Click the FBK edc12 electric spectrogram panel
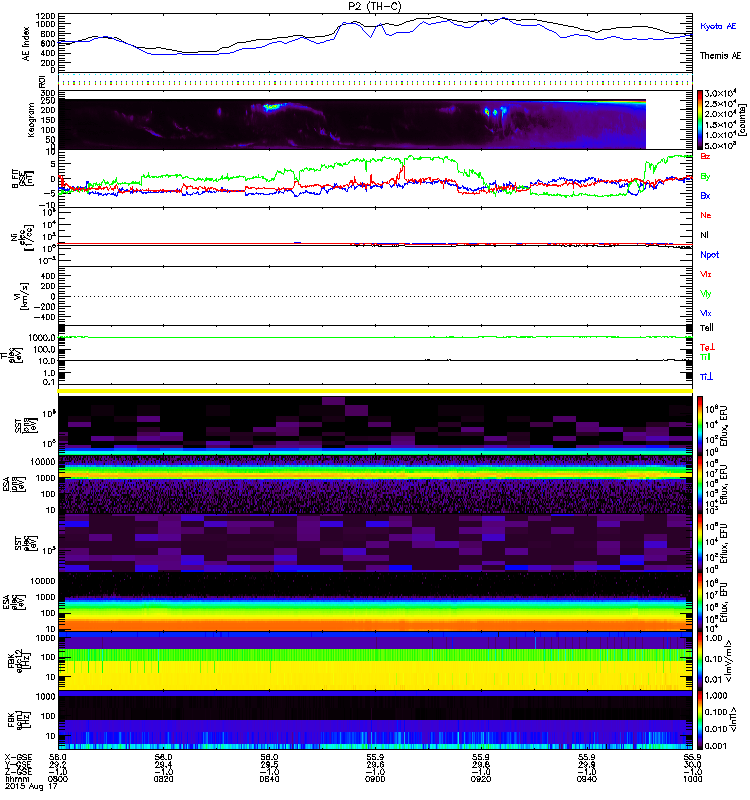The width and height of the screenshot is (750, 800). pyautogui.click(x=375, y=661)
